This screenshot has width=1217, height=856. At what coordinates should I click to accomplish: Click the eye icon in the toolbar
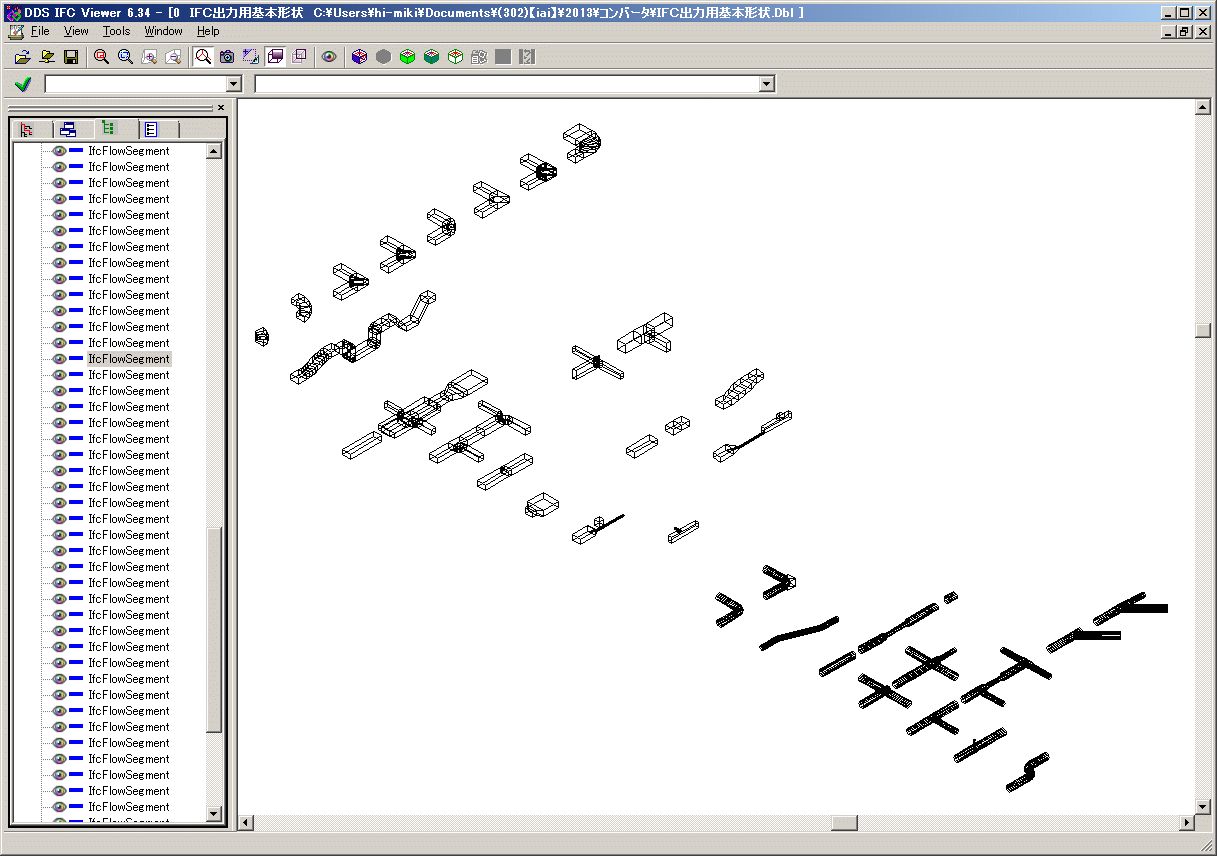[x=329, y=57]
